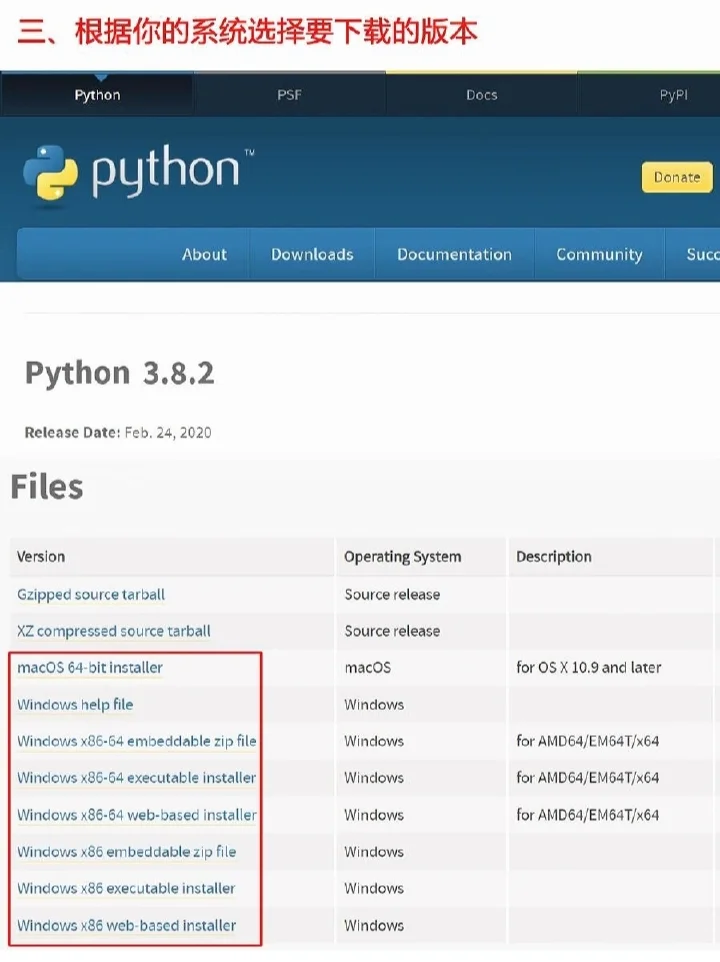The image size is (720, 962).
Task: Click AMD64 description in x86-64 web-based row
Action: click(588, 815)
